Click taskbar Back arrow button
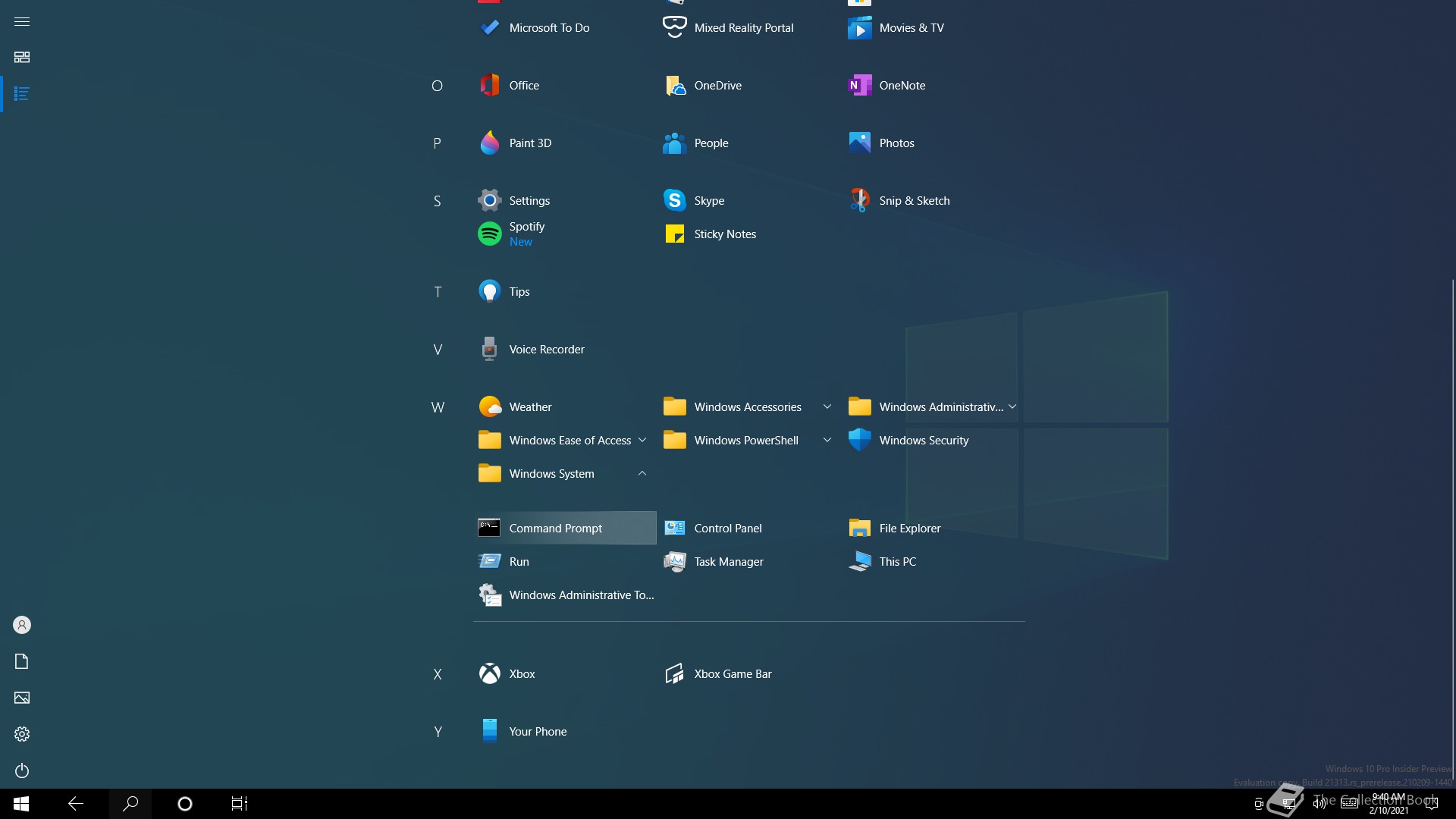This screenshot has width=1456, height=819. (x=76, y=804)
